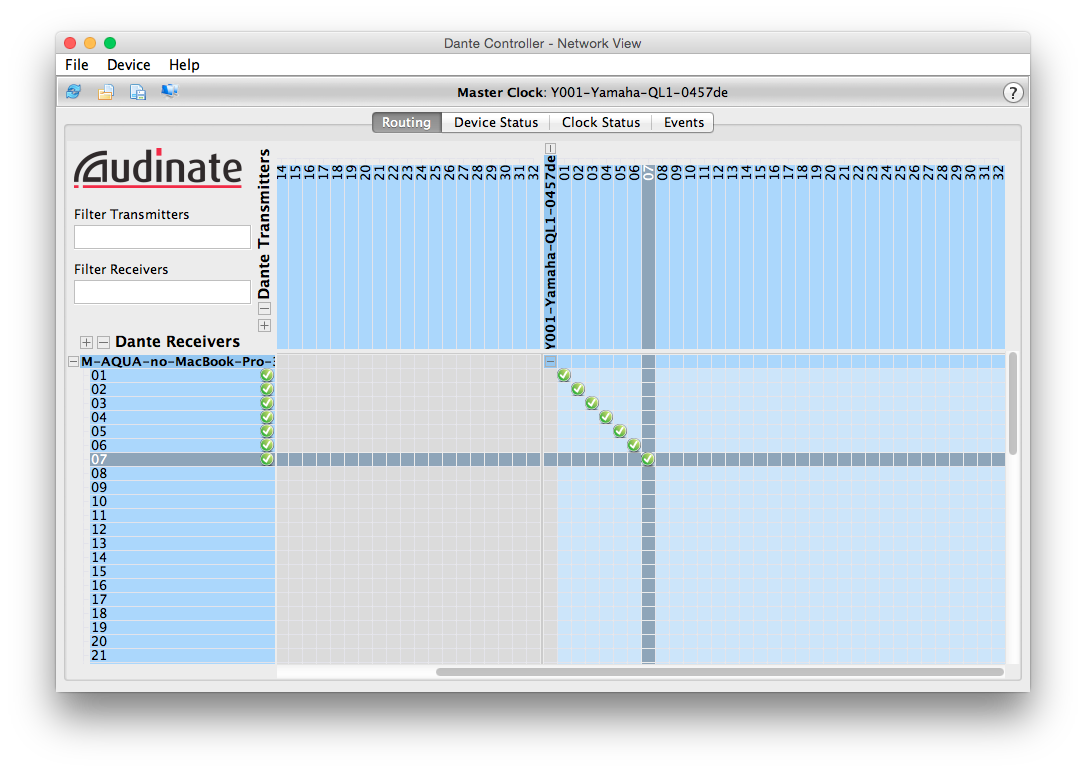This screenshot has height=772, width=1086.
Task: Click the Reload Device Information toolbar icon
Action: click(73, 91)
